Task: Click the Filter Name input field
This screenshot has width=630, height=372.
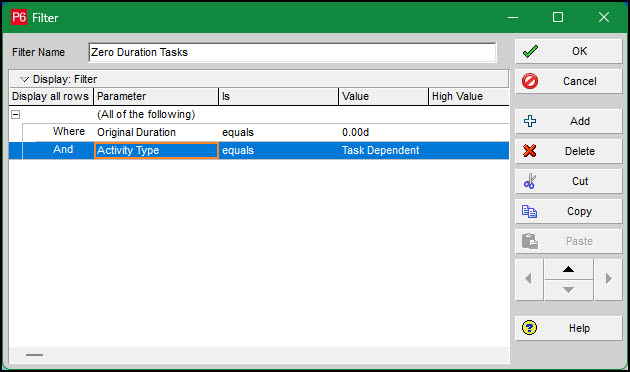Action: pyautogui.click(x=292, y=52)
